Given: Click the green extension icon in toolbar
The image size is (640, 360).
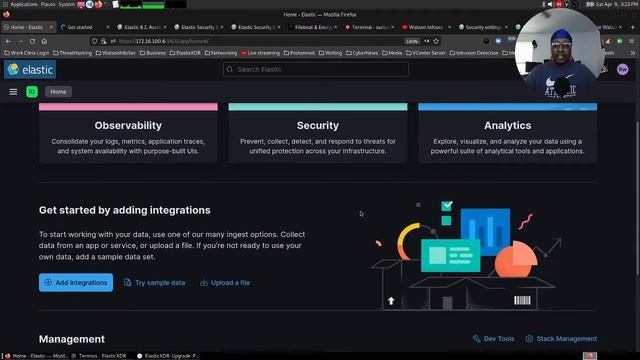Looking at the screenshot, I should tap(620, 41).
